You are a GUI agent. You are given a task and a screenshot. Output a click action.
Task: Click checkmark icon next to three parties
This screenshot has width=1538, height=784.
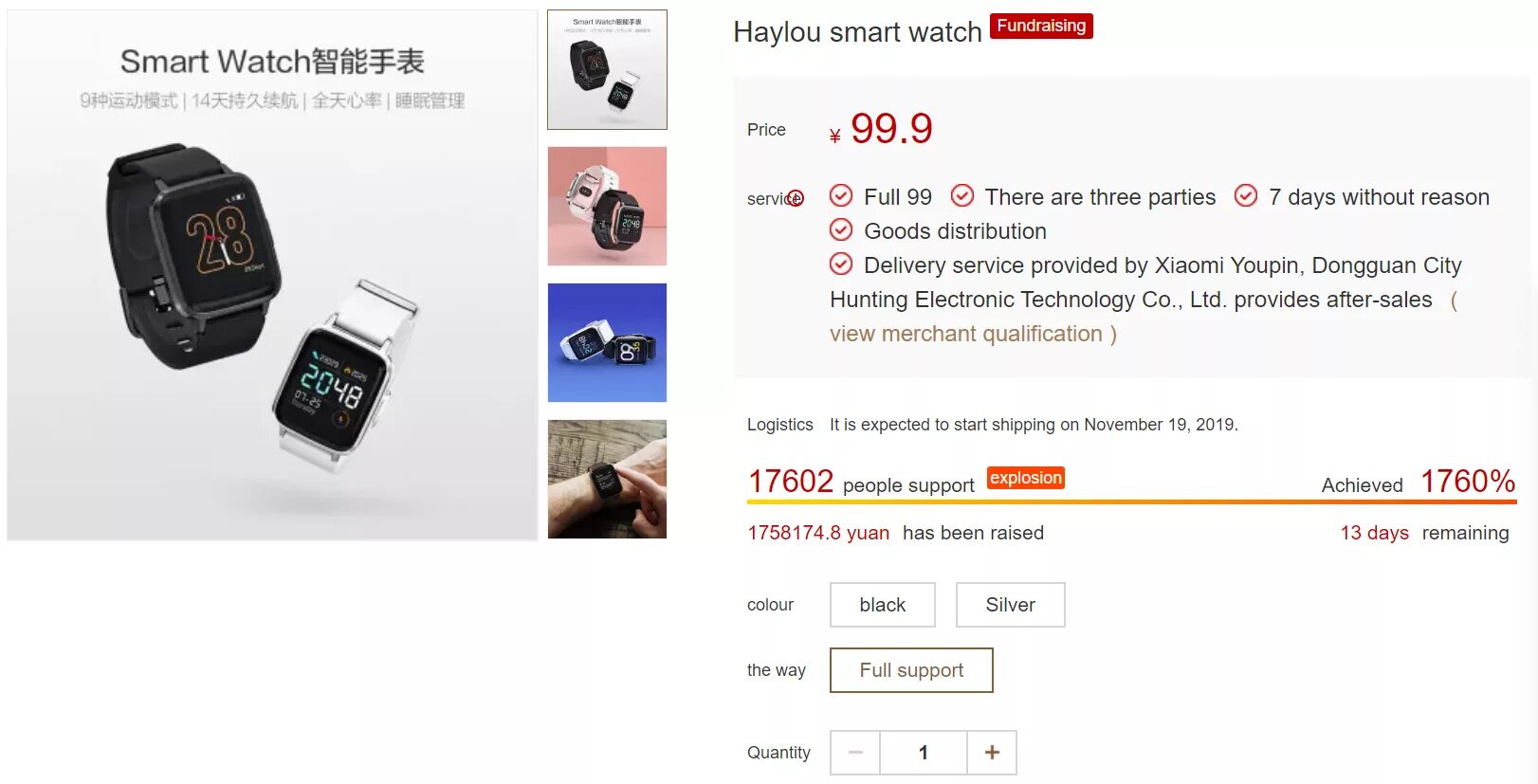962,196
